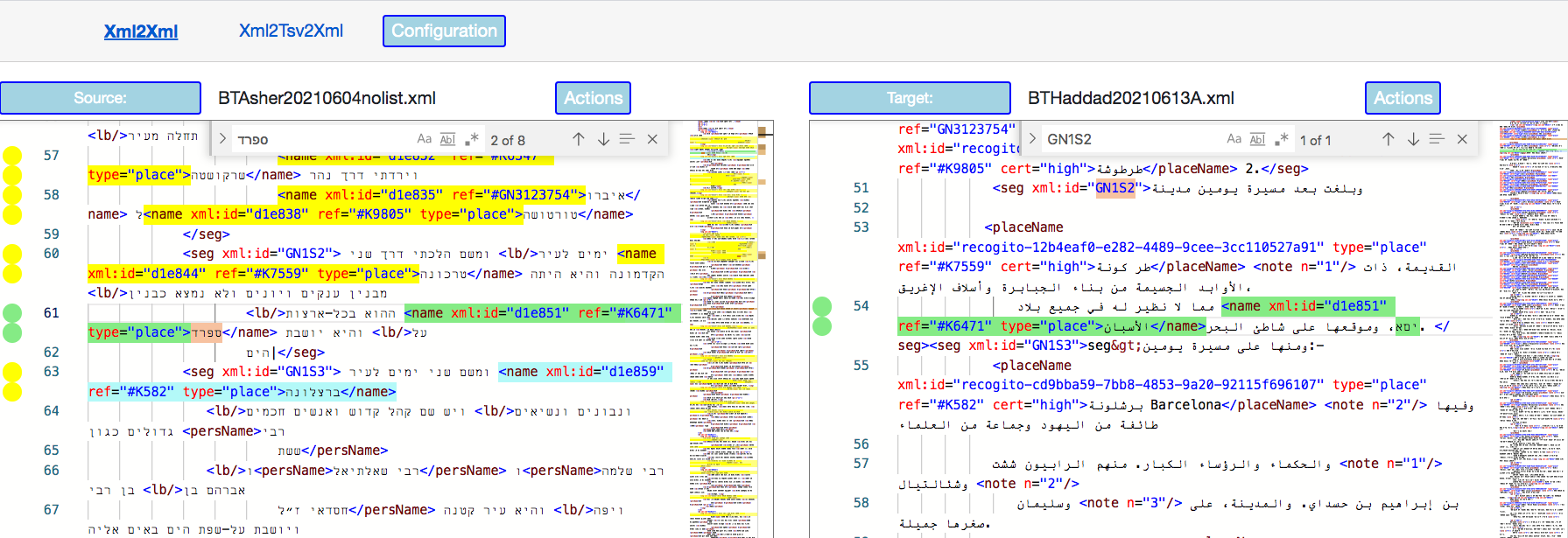Expand replace toggle in Source find widget

point(222,139)
